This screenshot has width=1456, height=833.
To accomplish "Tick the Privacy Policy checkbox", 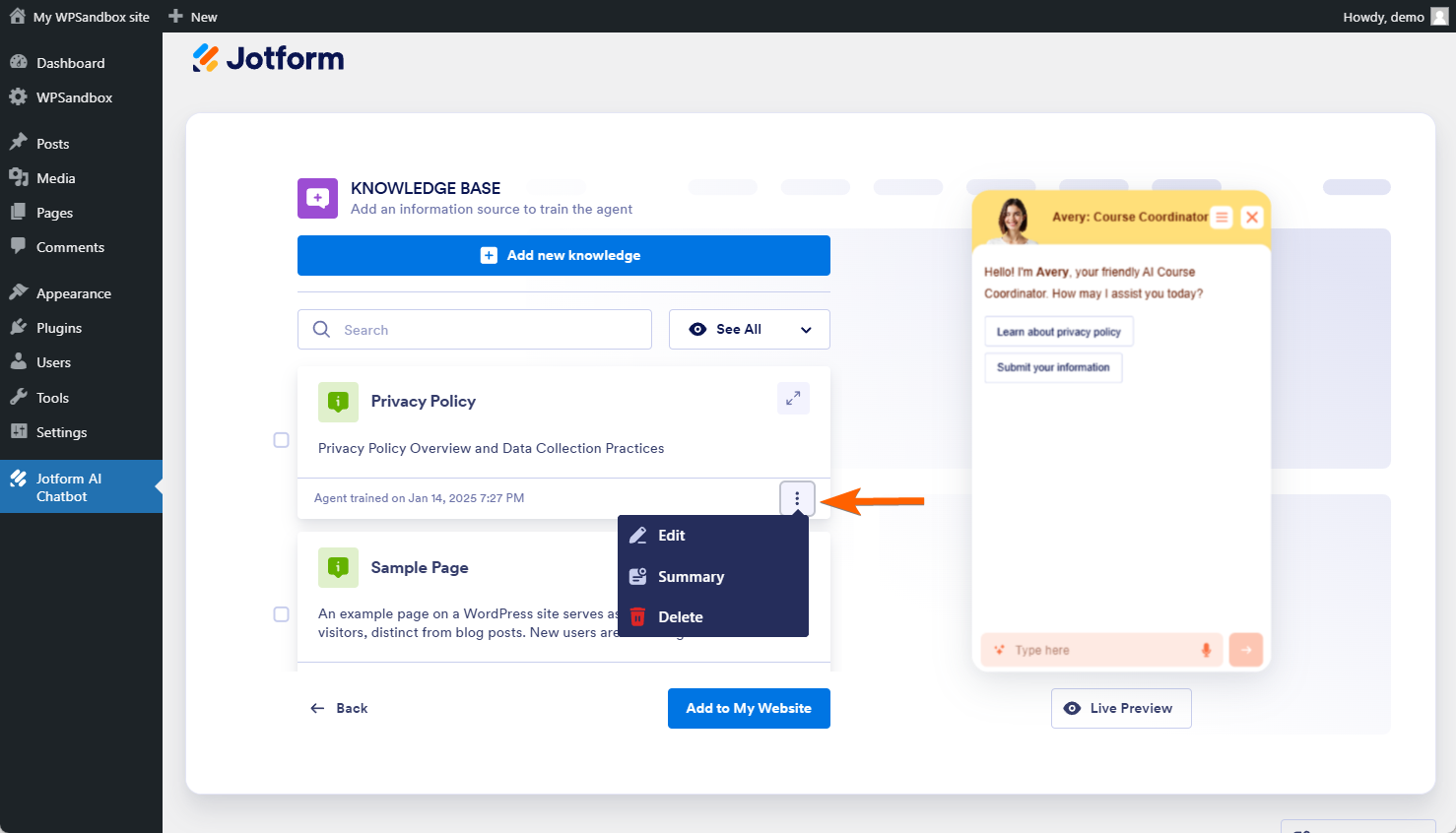I will 282,440.
